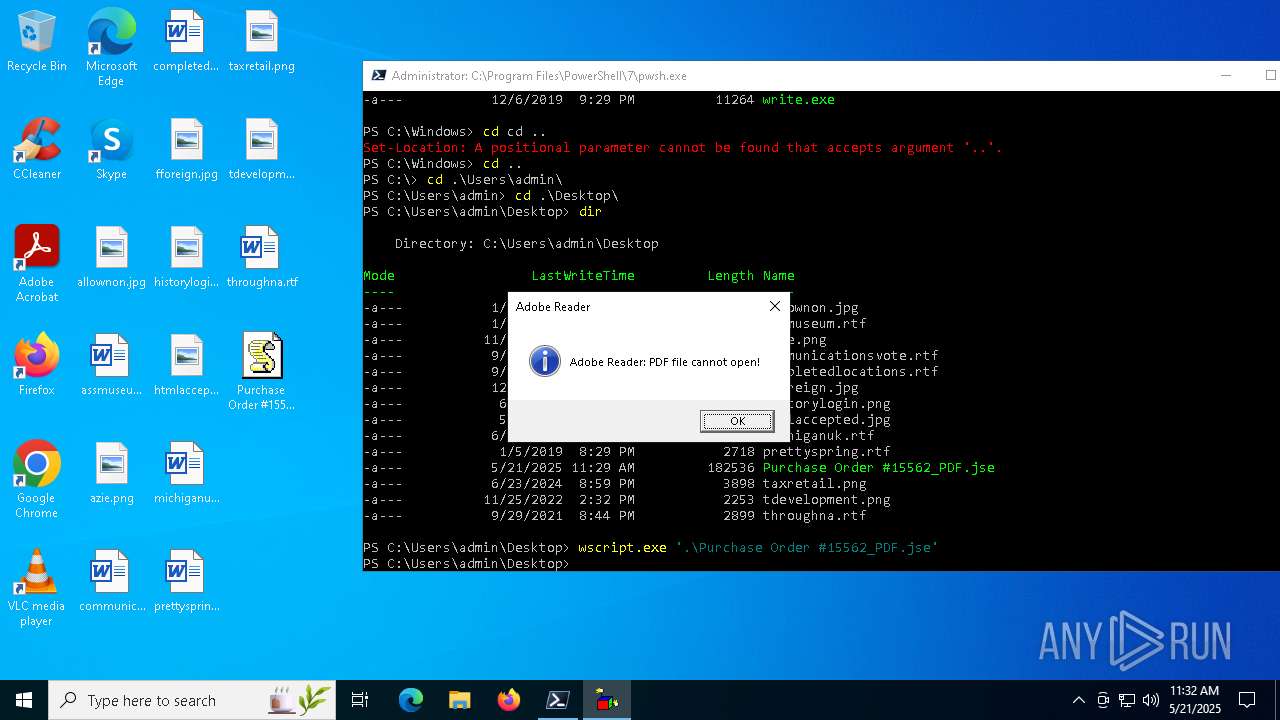Launch Edge from the taskbar
Screen dimensions: 1280x720
click(411, 700)
